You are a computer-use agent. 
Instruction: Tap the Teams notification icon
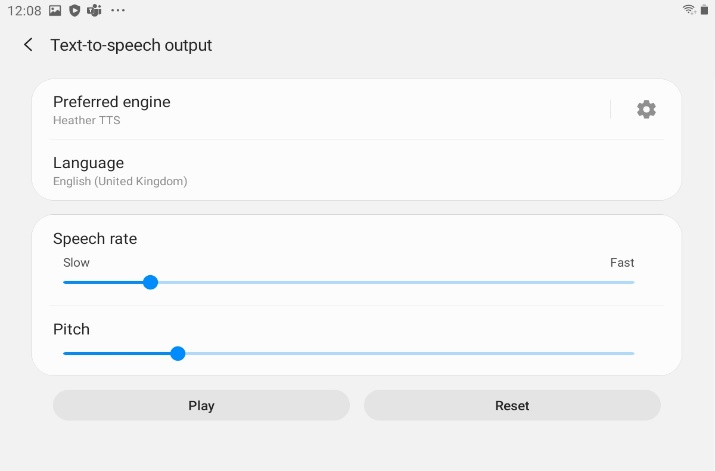click(x=94, y=10)
